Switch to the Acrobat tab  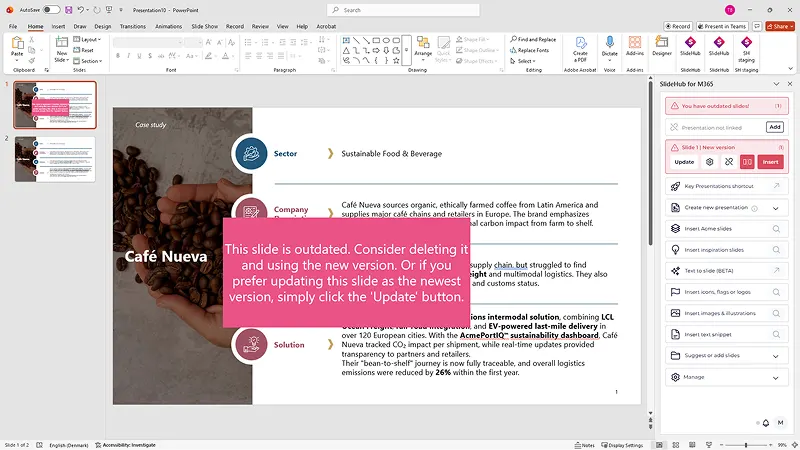[326, 26]
